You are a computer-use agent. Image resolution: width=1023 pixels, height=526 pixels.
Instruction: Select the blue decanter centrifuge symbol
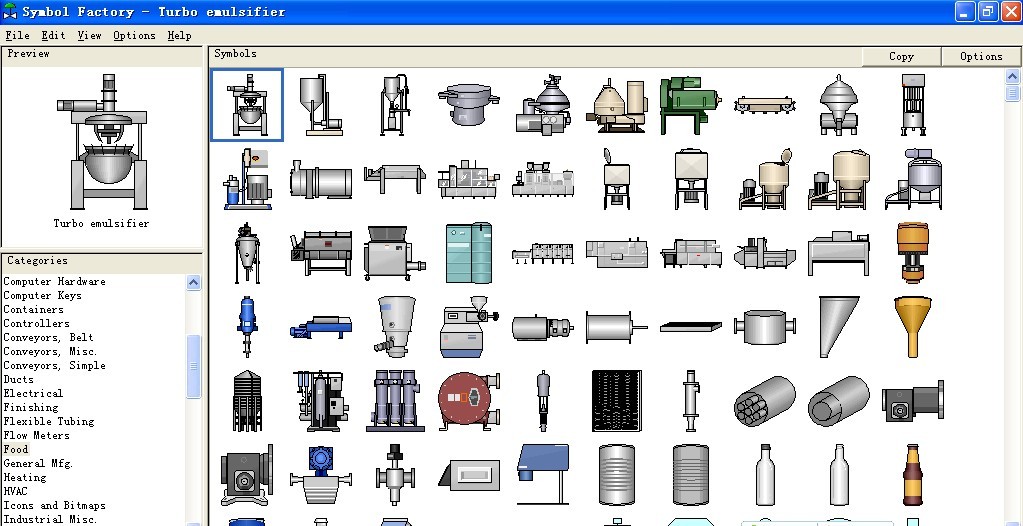coord(320,326)
